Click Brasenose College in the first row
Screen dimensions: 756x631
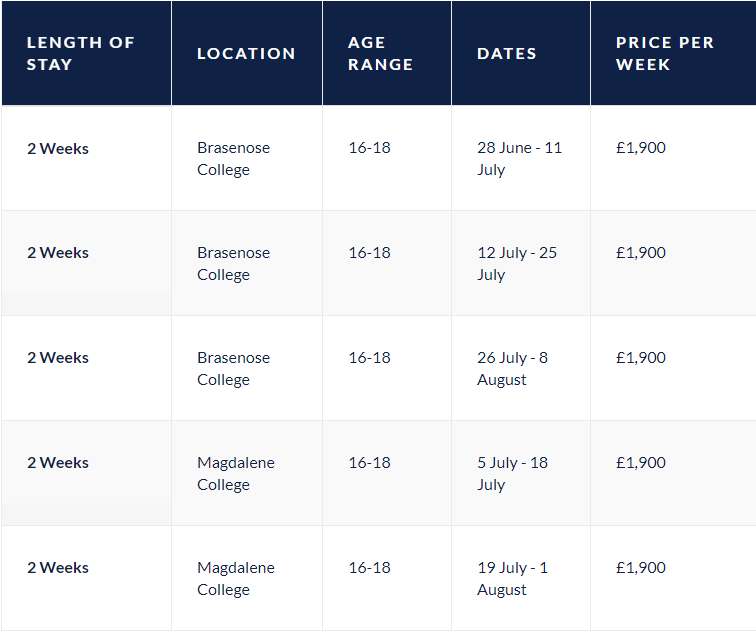pyautogui.click(x=234, y=159)
